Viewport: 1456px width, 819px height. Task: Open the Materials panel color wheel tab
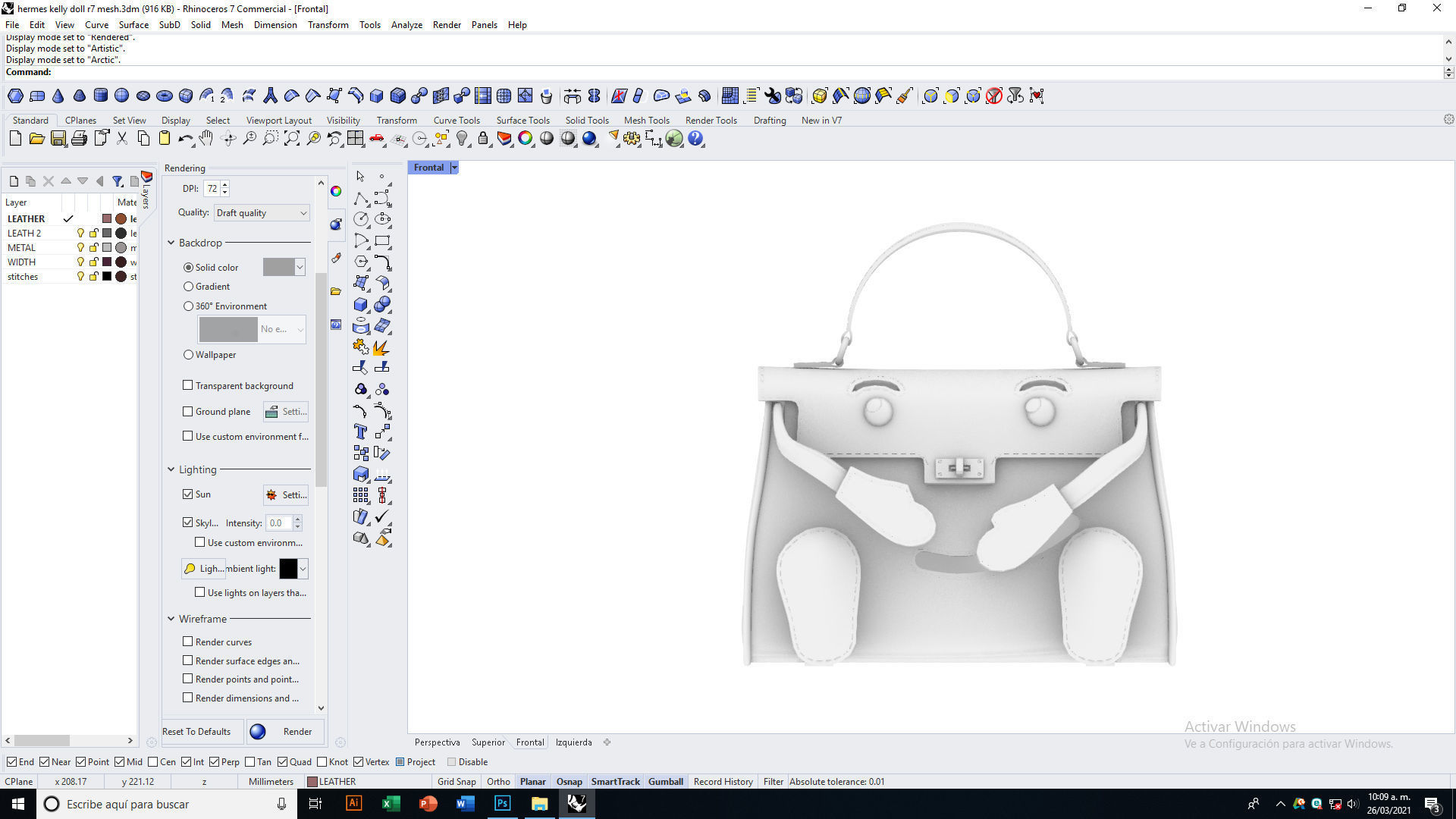[x=336, y=191]
